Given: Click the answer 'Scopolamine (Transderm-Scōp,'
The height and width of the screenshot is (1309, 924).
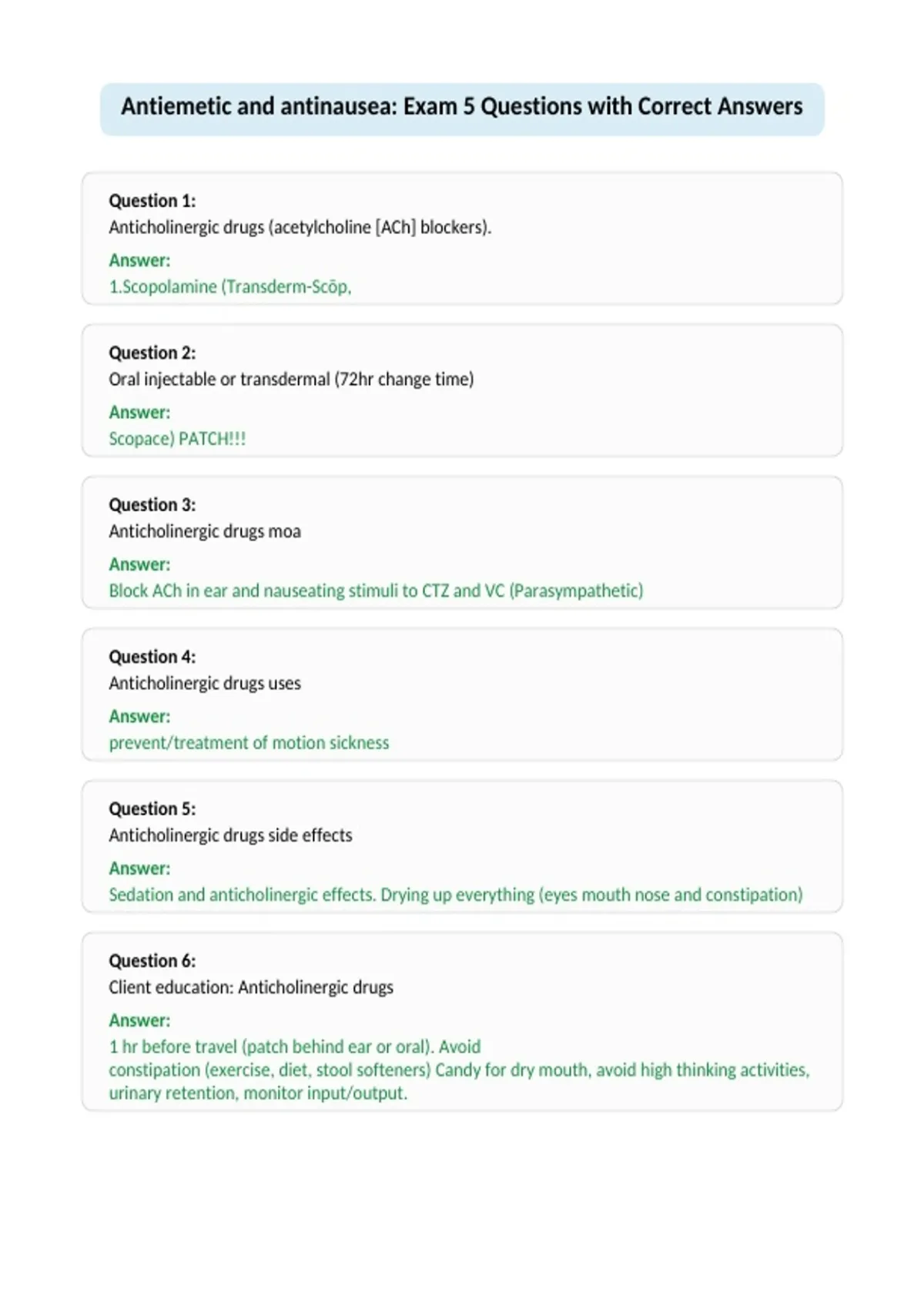Looking at the screenshot, I should (230, 286).
